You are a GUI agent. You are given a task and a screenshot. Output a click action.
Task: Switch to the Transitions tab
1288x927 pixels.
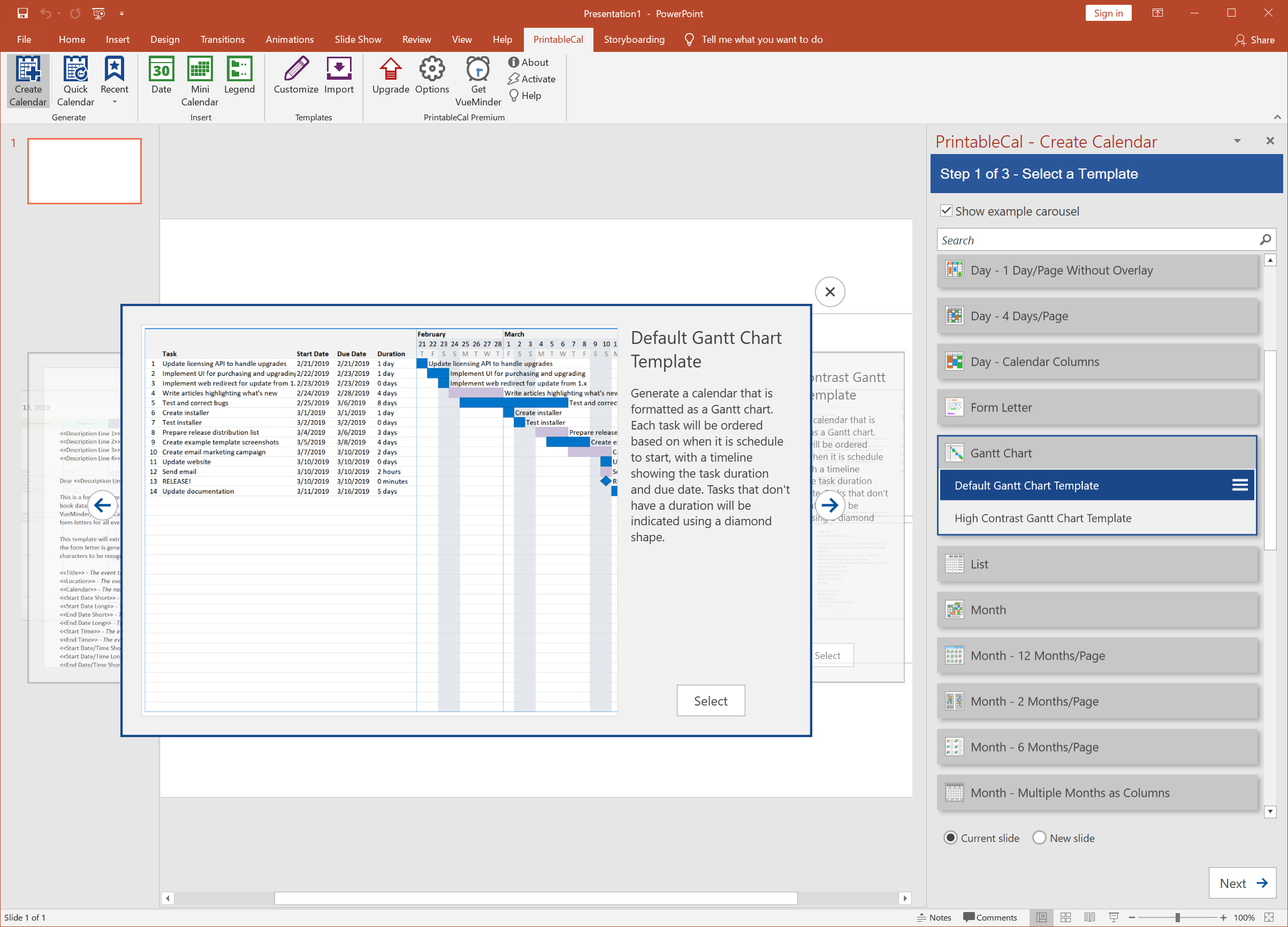[222, 39]
